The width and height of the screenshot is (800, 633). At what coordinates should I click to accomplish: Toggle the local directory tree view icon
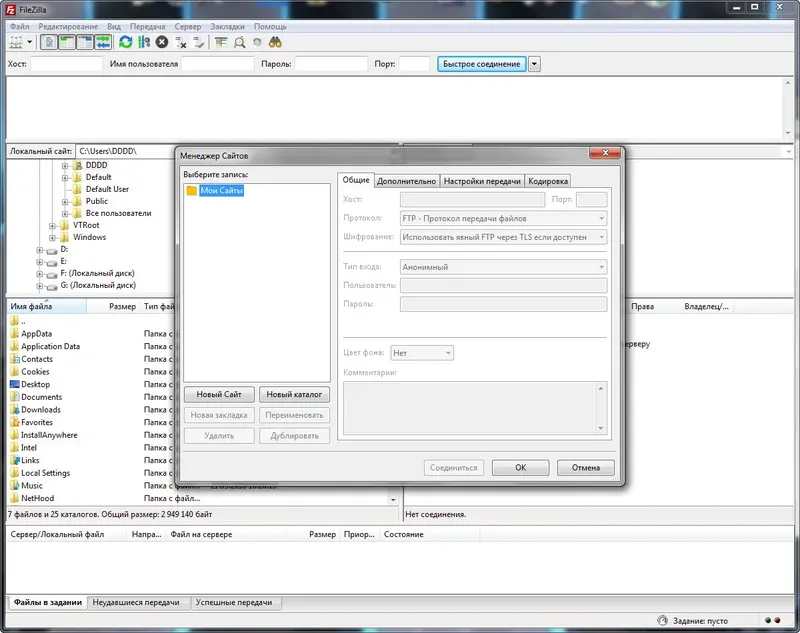pyautogui.click(x=67, y=42)
